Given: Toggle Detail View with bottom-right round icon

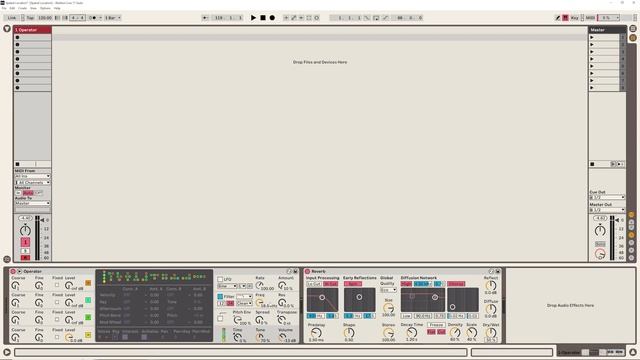Looking at the screenshot, I should click(633, 352).
